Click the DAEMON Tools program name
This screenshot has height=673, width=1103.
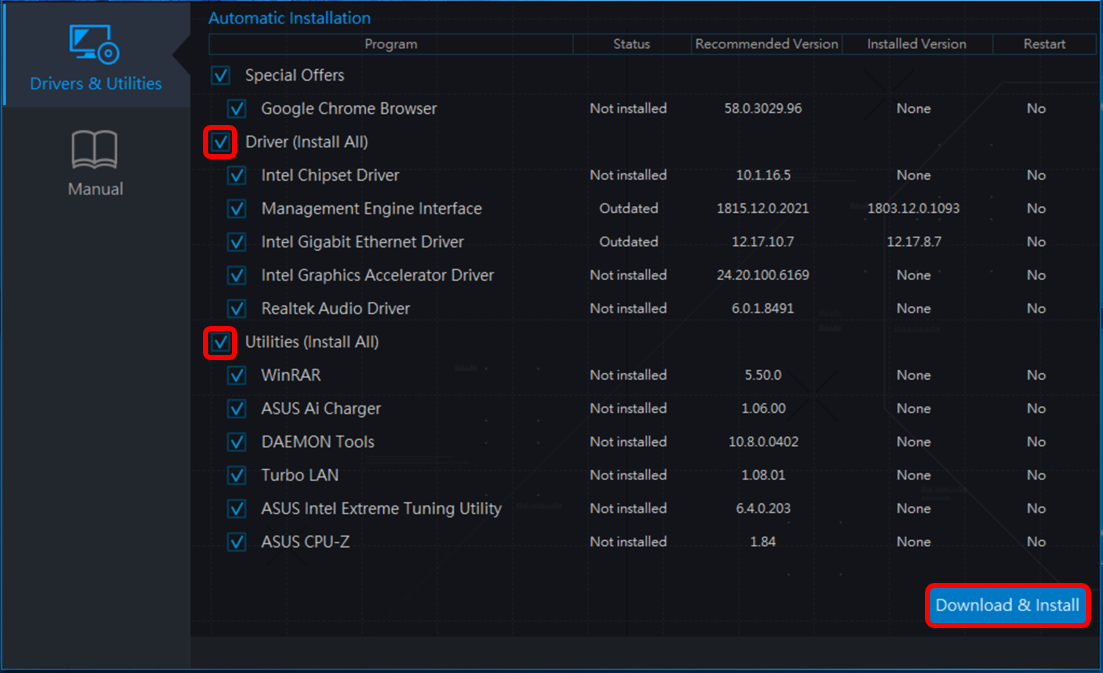tap(318, 442)
